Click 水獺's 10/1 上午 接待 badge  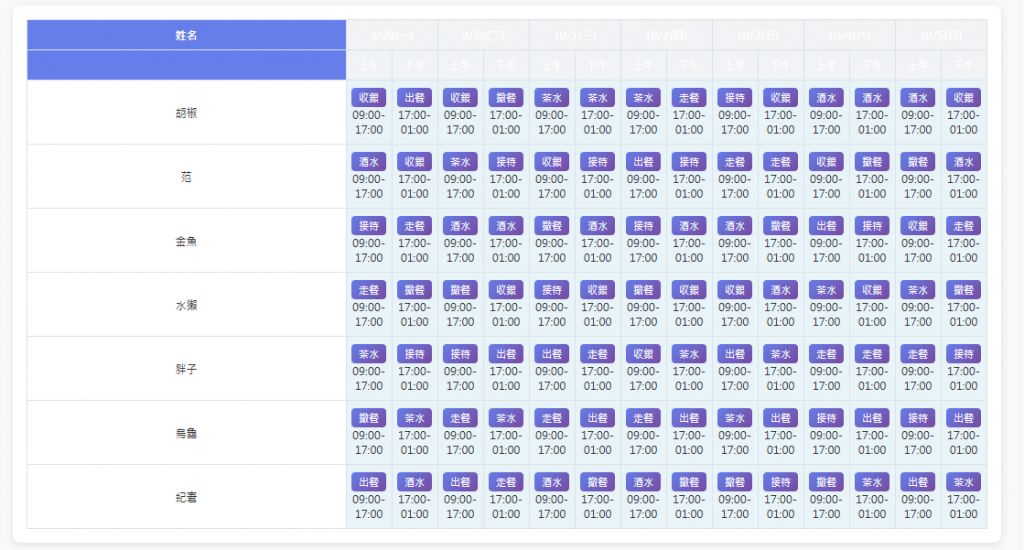click(x=552, y=289)
